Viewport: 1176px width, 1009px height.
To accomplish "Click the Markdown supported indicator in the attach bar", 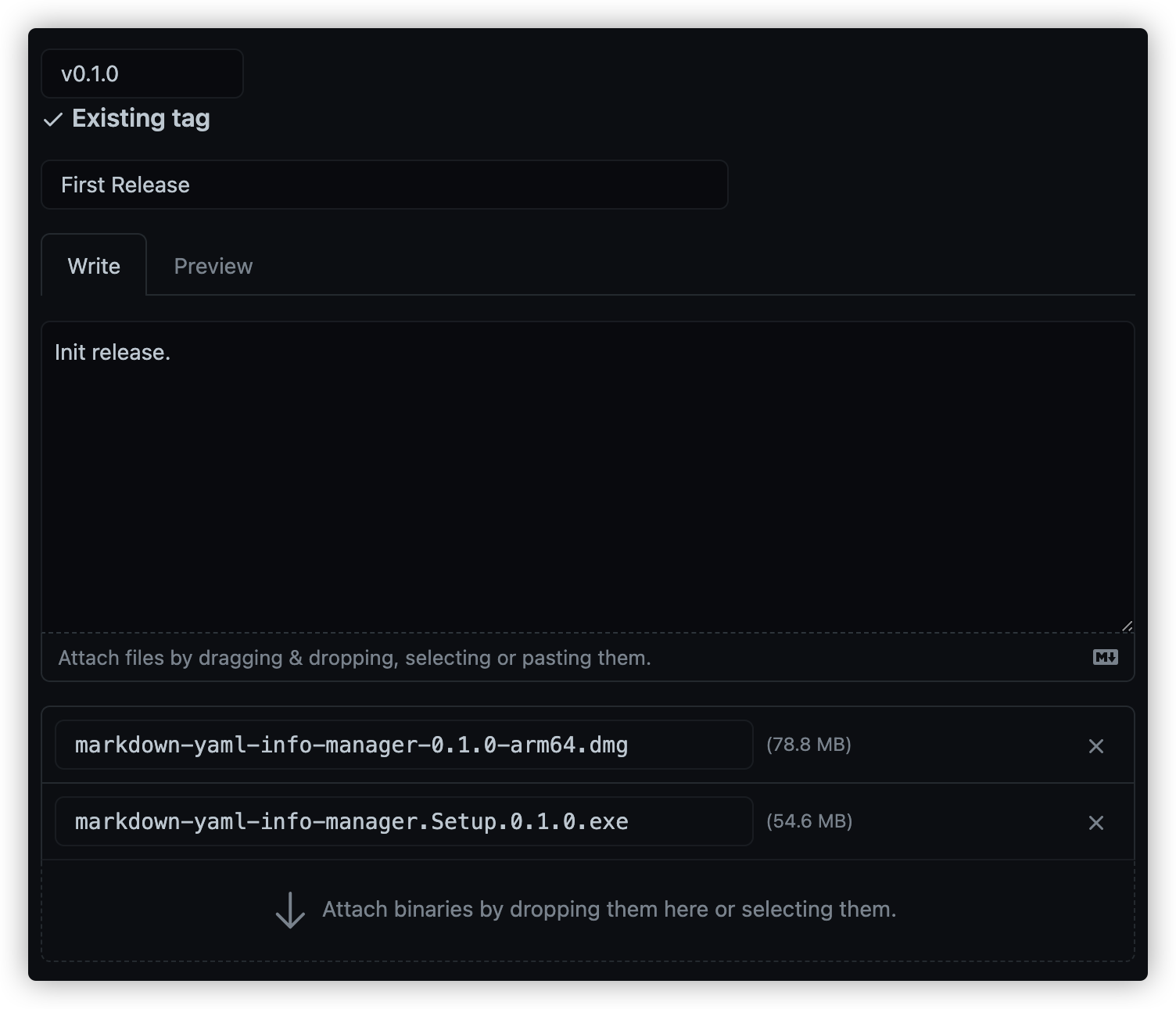I will [x=1106, y=657].
